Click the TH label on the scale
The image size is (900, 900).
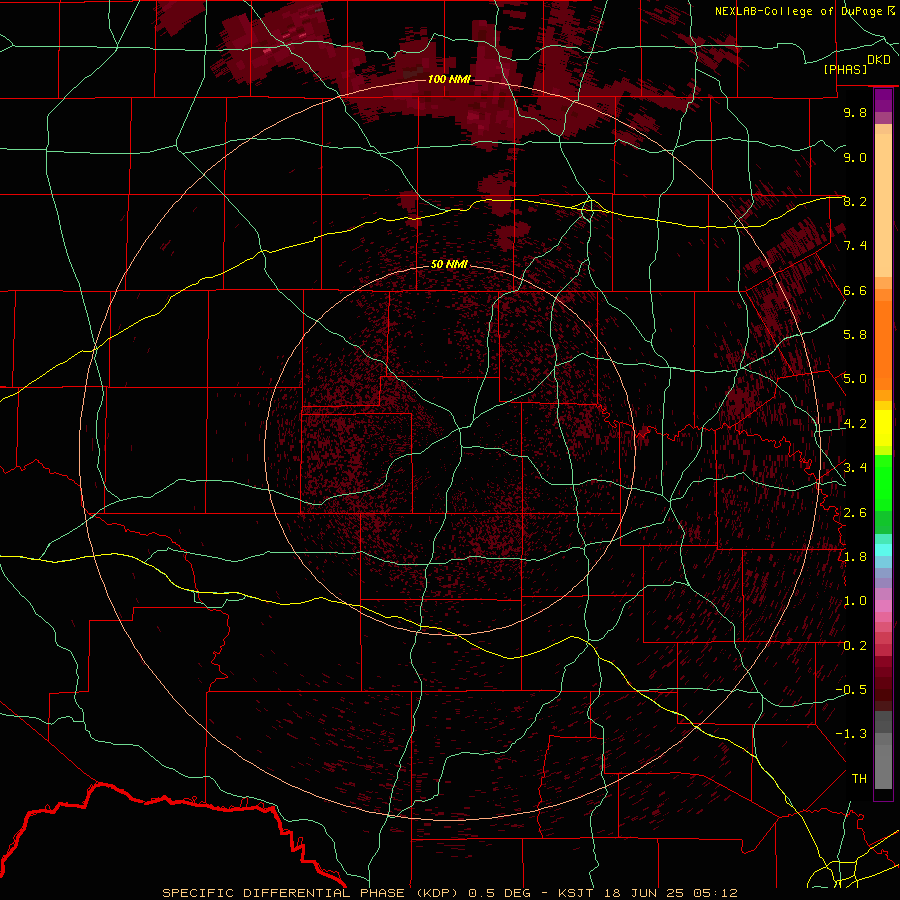click(859, 779)
